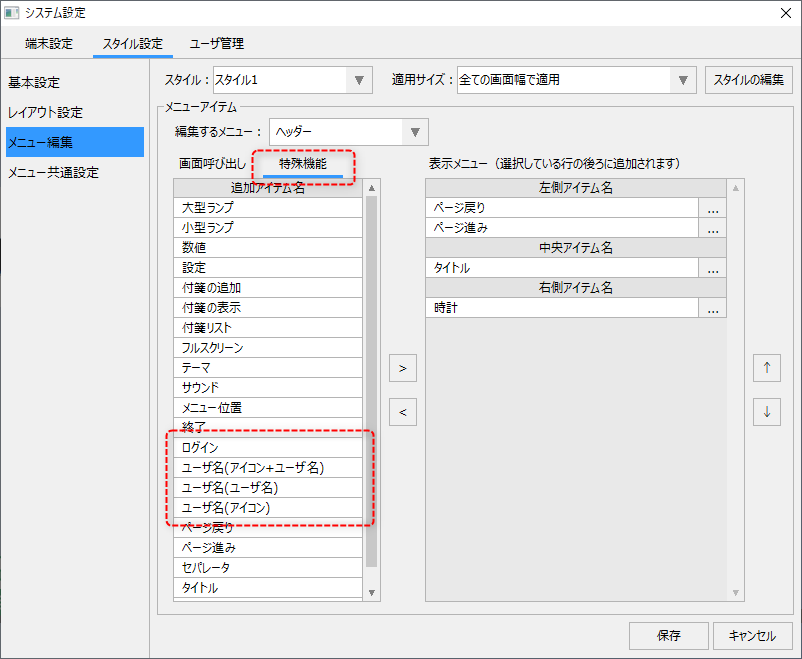
Task: Open ellipsis button for ページ戻り row
Action: tap(712, 208)
